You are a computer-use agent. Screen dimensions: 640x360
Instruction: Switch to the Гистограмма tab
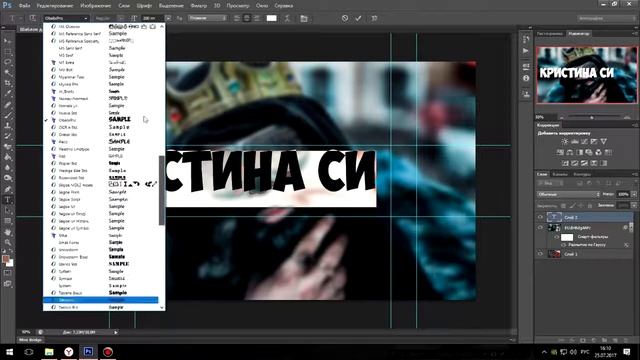[x=550, y=33]
